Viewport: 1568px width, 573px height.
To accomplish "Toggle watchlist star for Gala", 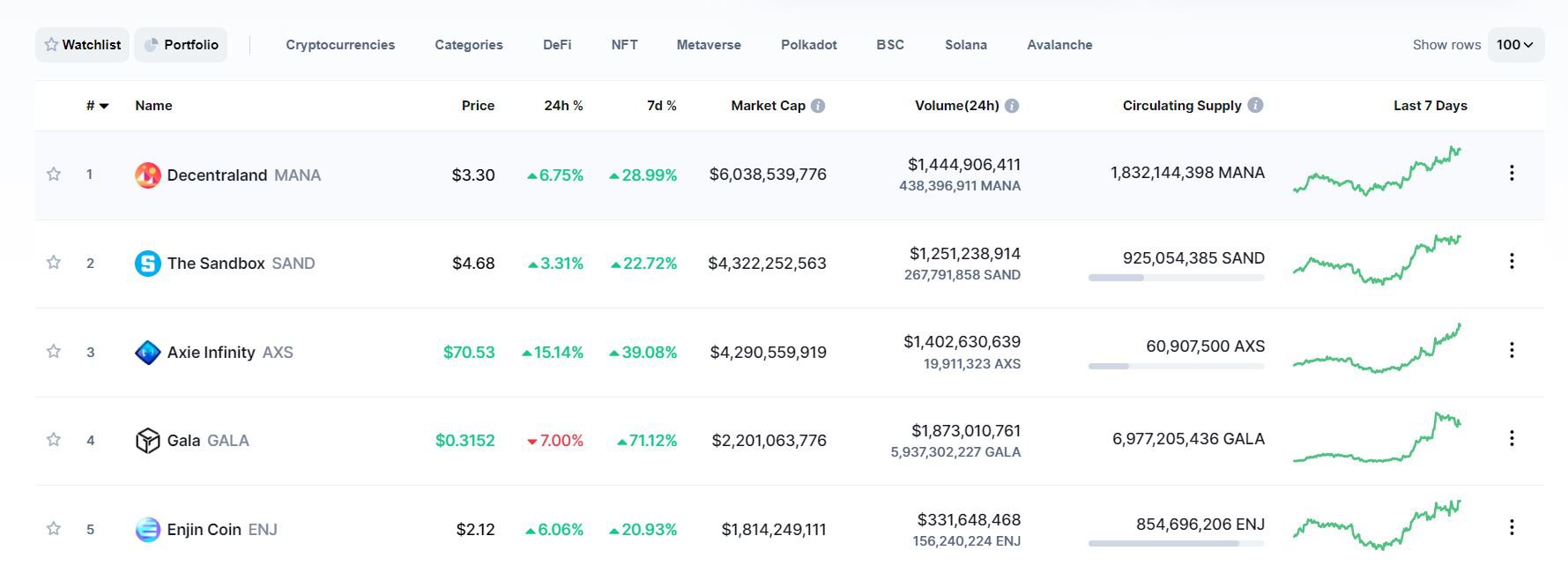I will (x=54, y=439).
